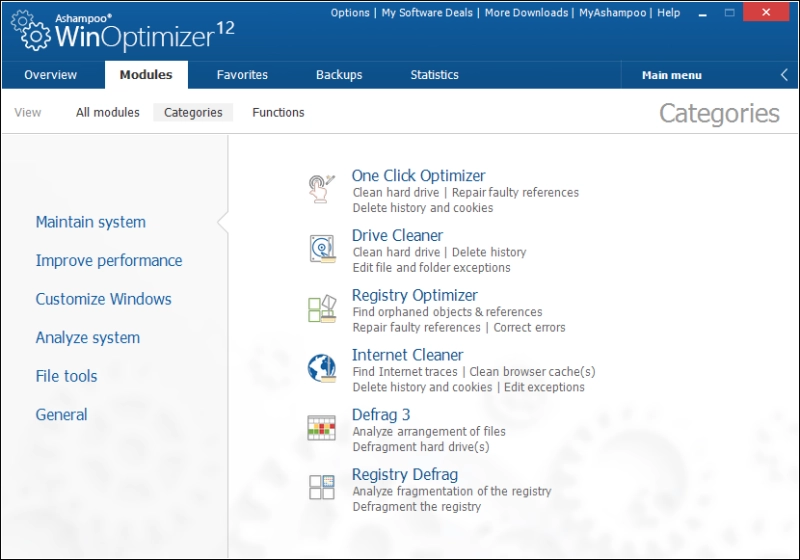Click the Defrag 3 colored grid icon
Image resolution: width=800 pixels, height=560 pixels.
tap(321, 427)
